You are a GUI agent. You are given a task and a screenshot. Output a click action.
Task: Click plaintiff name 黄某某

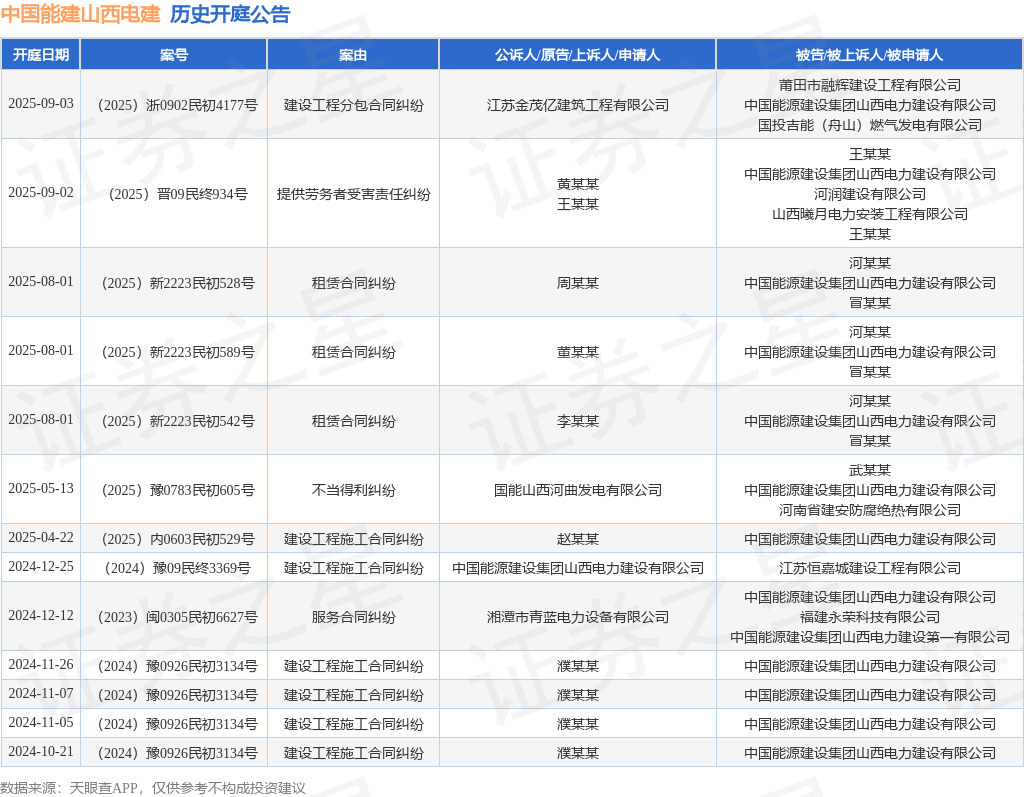(578, 184)
